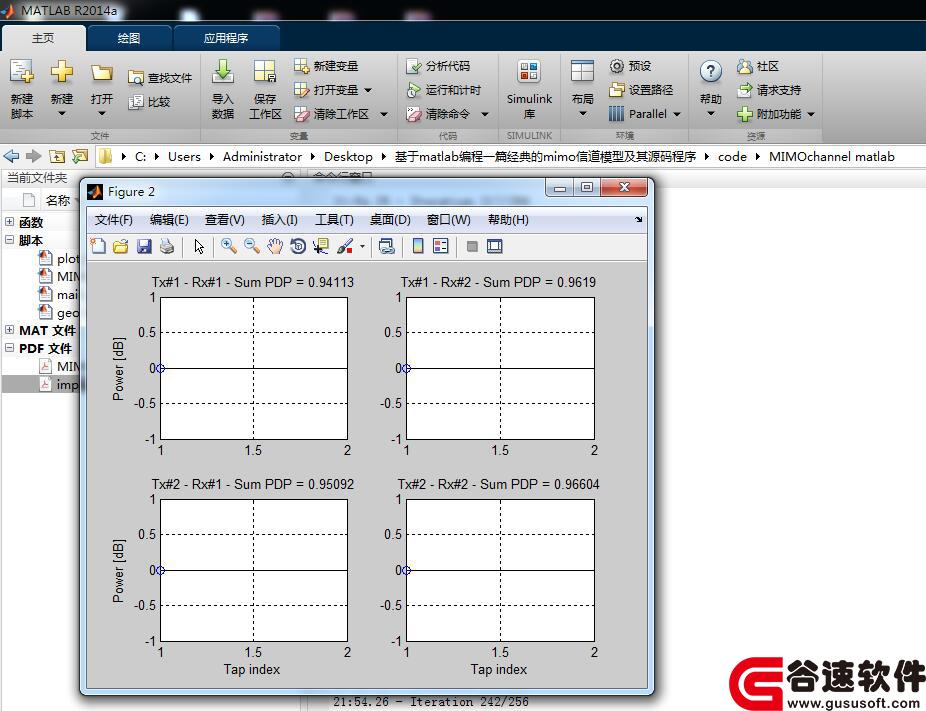Click New Variable (新建变量) button
Viewport: 926px width, 711px height.
coord(326,66)
